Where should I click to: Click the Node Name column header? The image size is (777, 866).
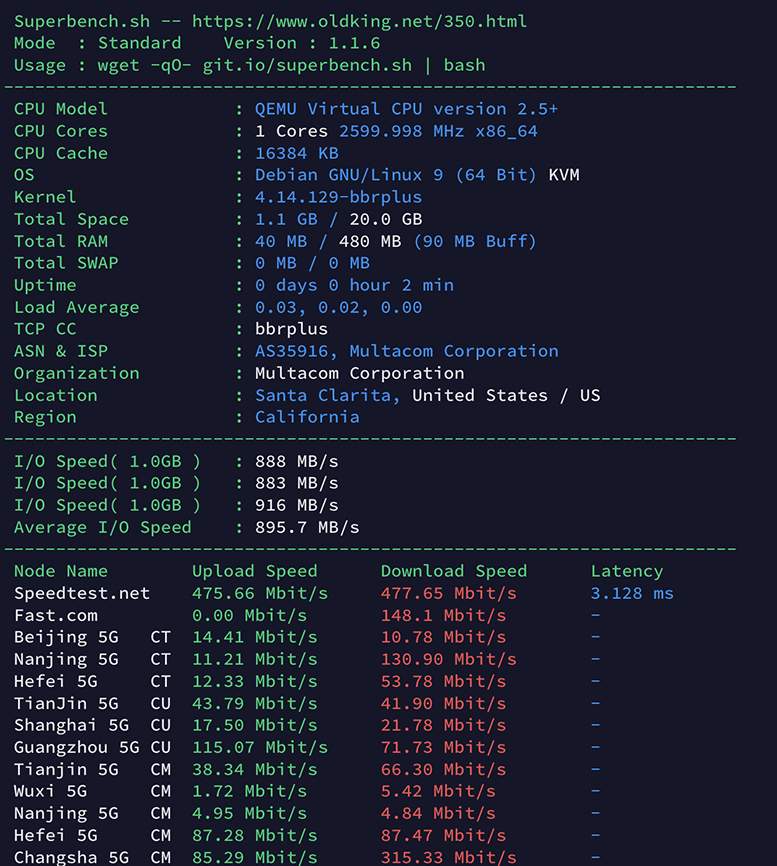click(x=61, y=571)
